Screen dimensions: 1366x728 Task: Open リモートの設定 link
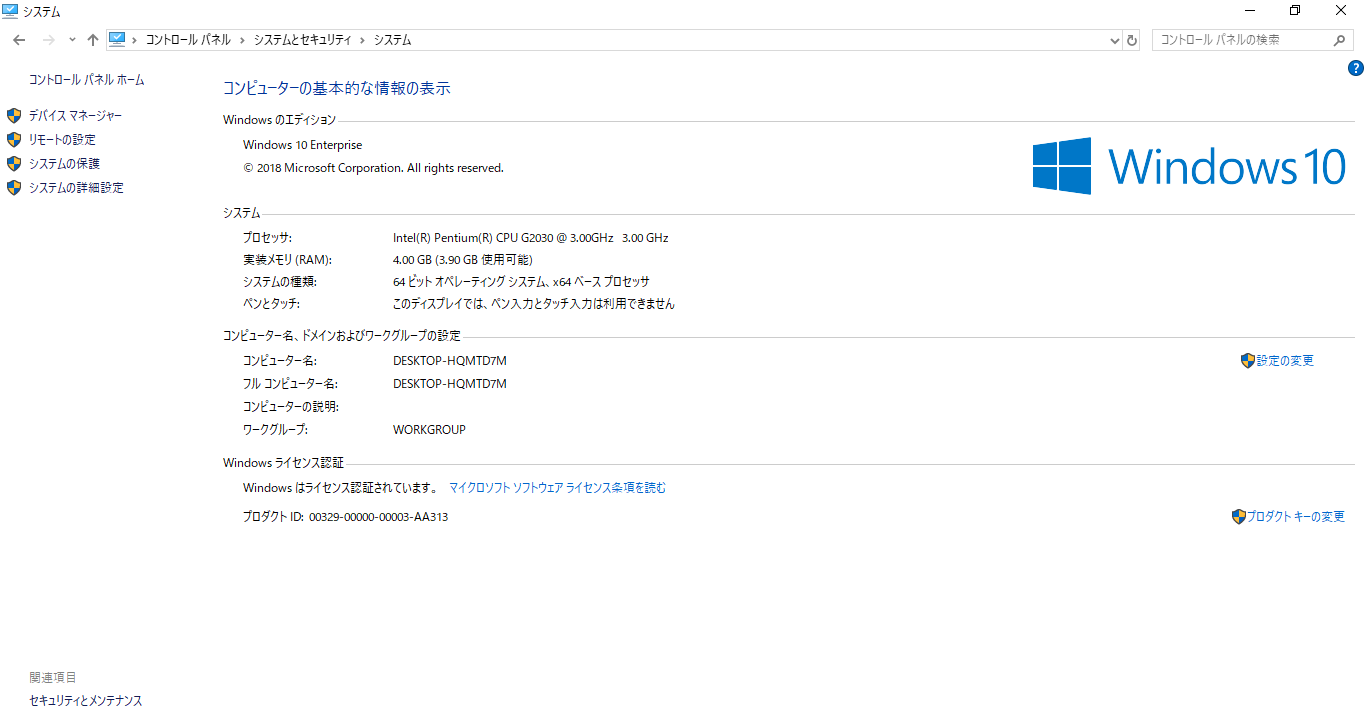click(x=62, y=140)
